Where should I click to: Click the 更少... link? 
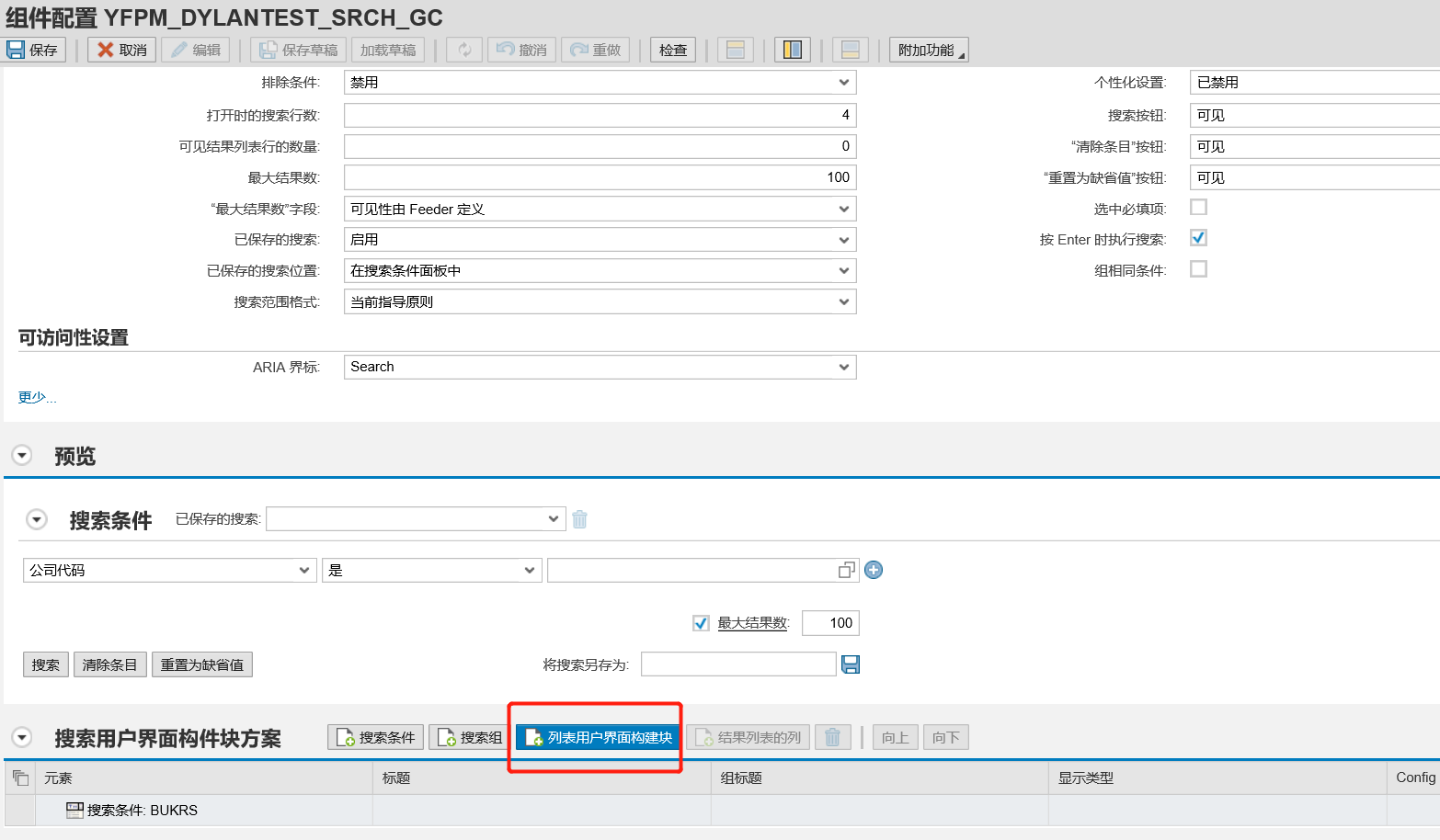click(35, 396)
